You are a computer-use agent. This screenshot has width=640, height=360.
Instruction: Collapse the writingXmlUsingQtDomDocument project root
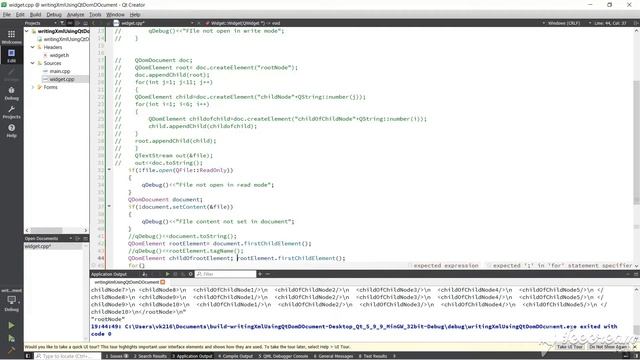(27, 31)
